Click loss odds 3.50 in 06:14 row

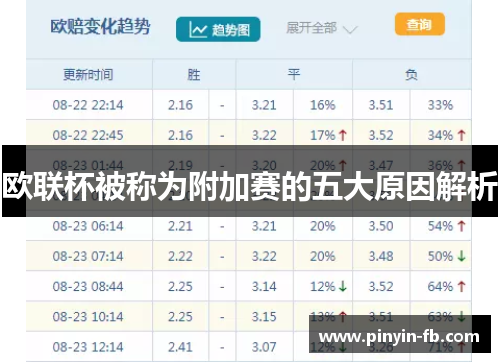(381, 226)
